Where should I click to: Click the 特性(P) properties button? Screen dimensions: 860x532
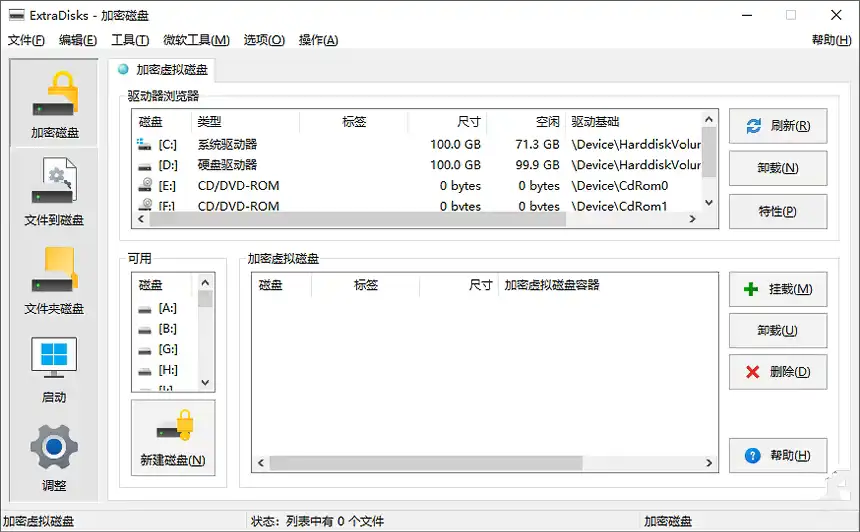(777, 211)
